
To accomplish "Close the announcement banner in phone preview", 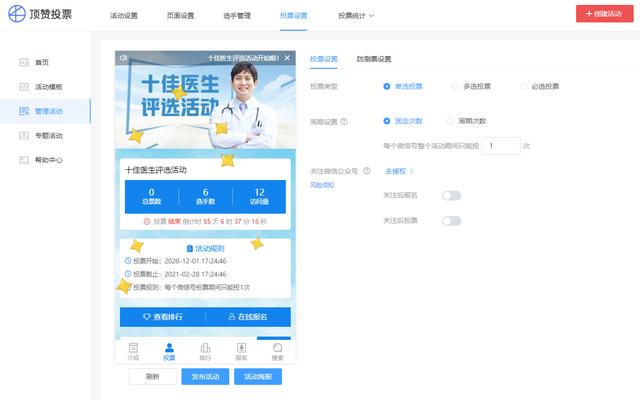I will click(x=287, y=59).
